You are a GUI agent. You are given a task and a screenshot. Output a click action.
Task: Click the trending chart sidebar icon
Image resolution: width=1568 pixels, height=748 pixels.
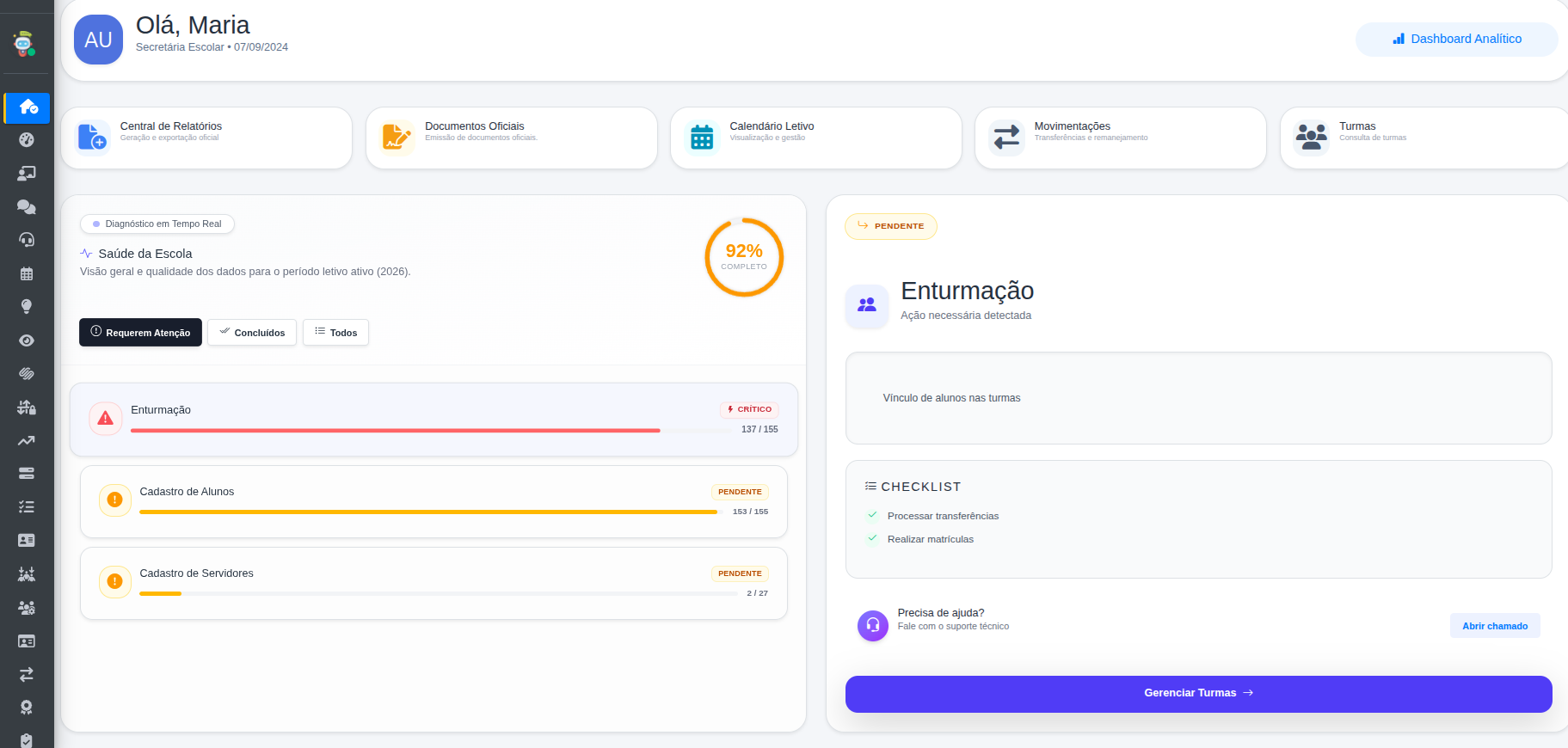pos(27,441)
